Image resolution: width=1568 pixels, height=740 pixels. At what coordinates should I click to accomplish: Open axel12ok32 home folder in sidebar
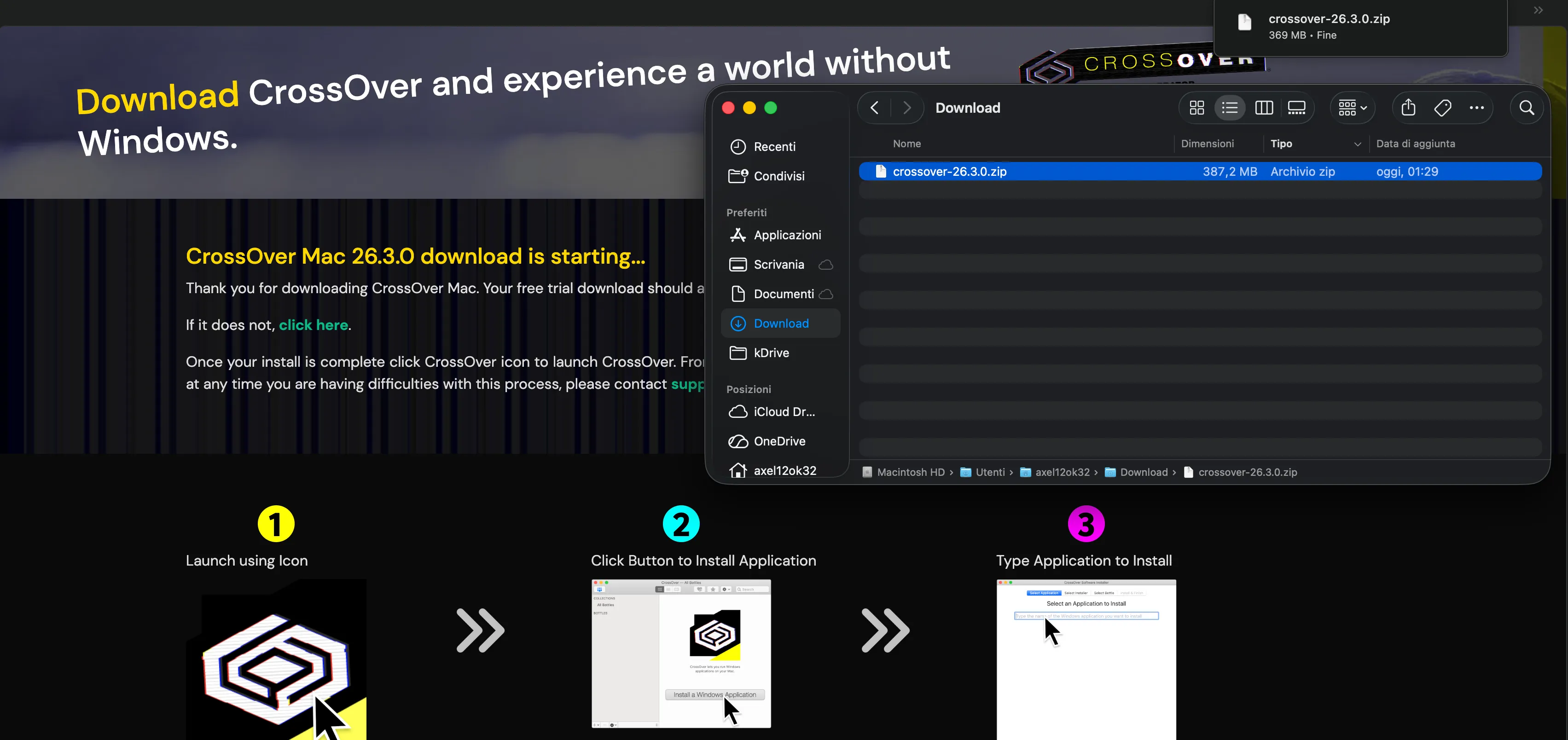(780, 470)
